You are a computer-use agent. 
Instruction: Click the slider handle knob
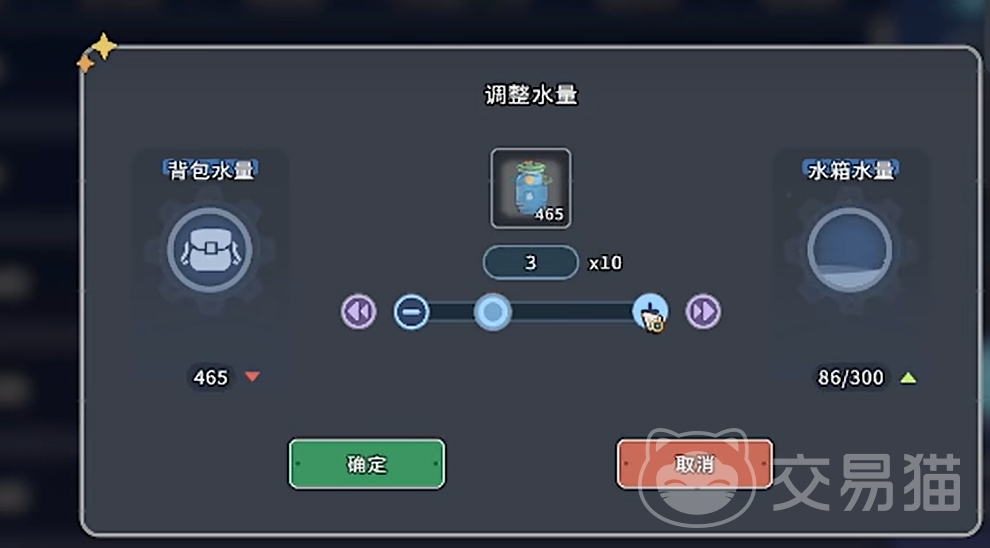492,312
